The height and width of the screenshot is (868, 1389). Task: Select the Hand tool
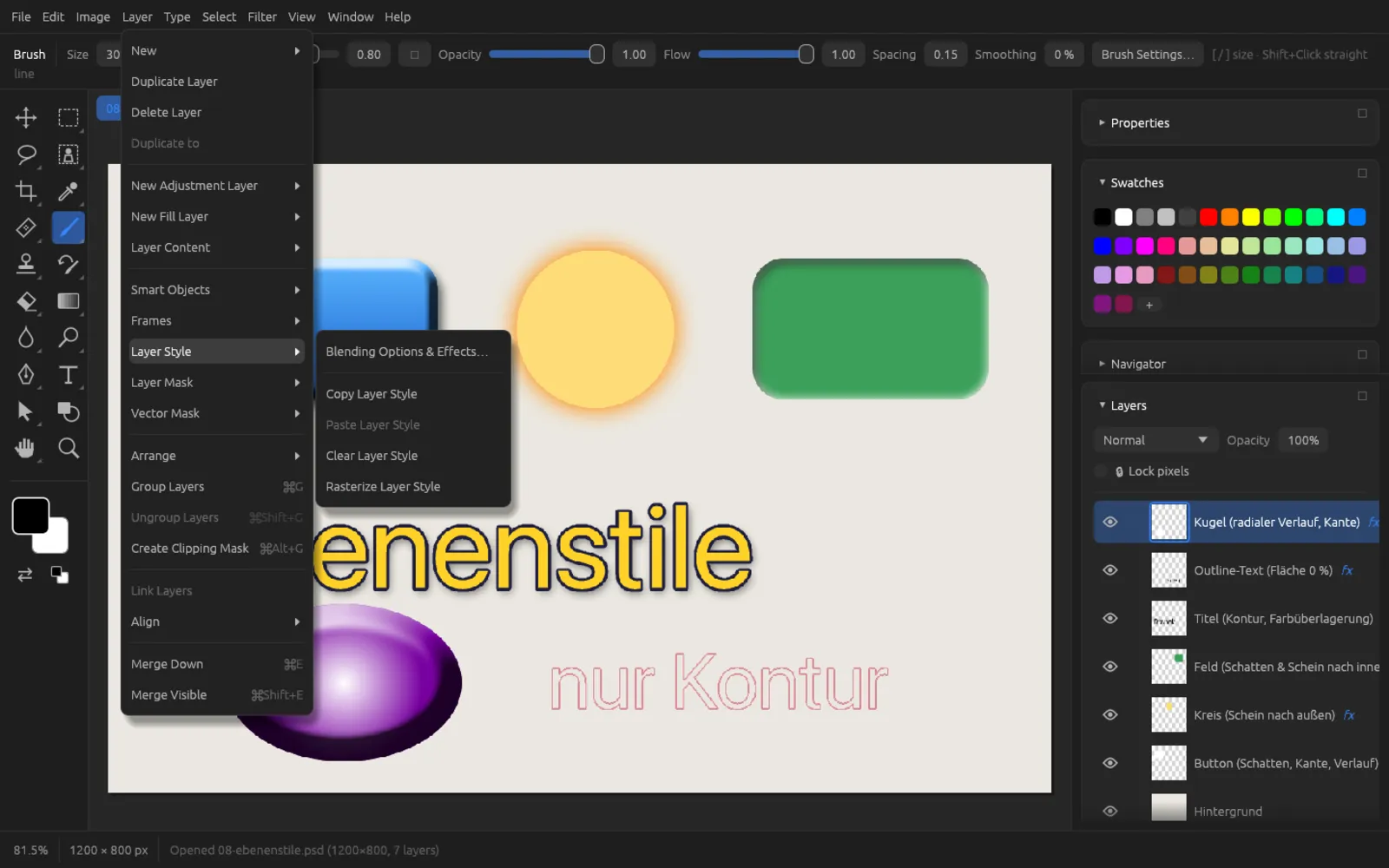[x=26, y=448]
